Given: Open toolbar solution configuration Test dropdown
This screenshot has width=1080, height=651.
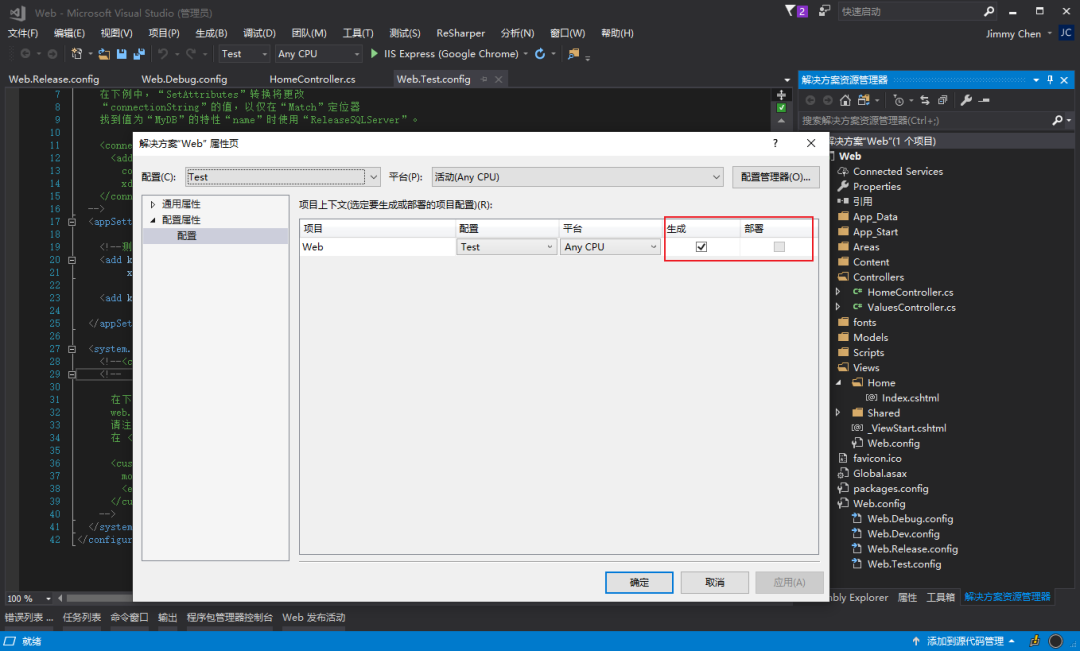Looking at the screenshot, I should (x=244, y=54).
